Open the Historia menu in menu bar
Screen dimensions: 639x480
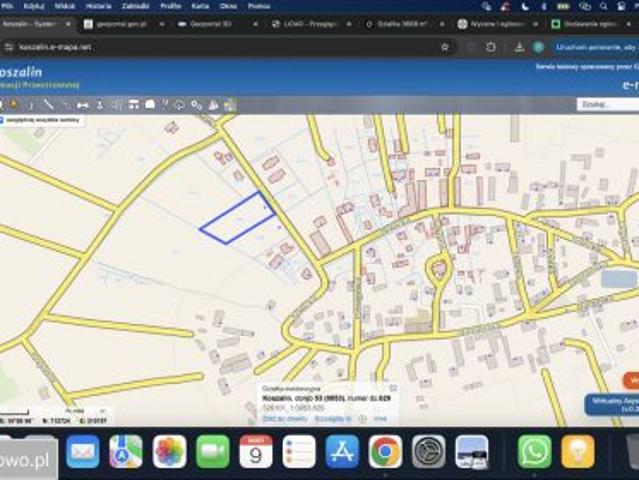point(98,6)
